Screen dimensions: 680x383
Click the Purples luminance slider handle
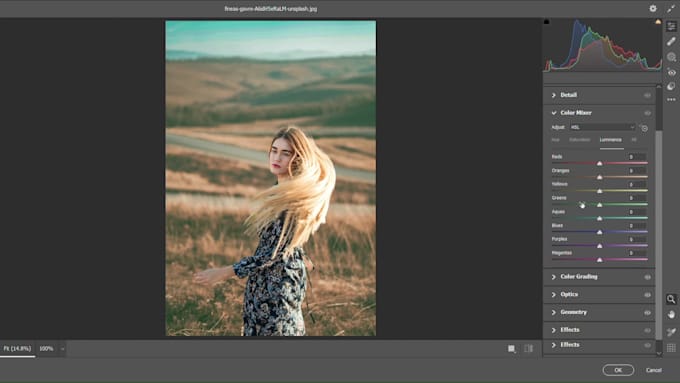pos(599,246)
